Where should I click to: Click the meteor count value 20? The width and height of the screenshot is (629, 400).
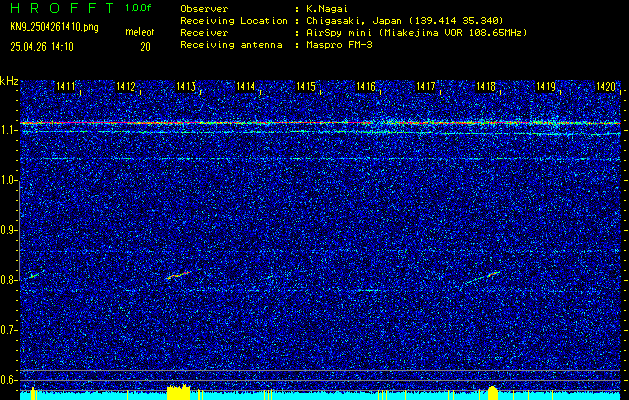(x=145, y=47)
